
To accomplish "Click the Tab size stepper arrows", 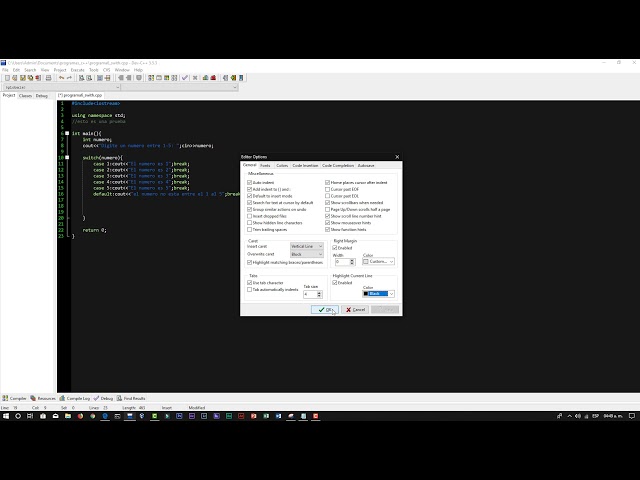I will [319, 294].
